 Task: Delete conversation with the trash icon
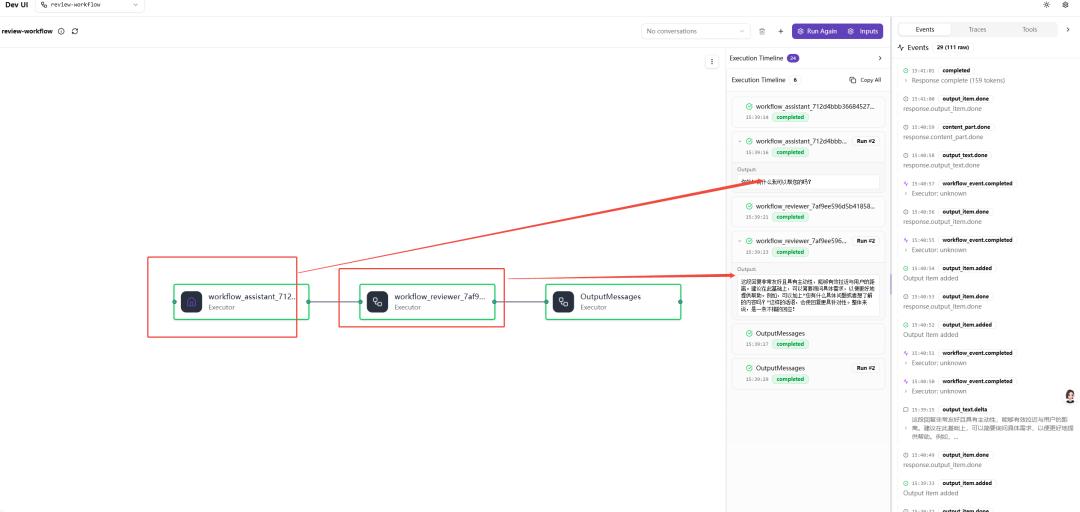pyautogui.click(x=762, y=31)
